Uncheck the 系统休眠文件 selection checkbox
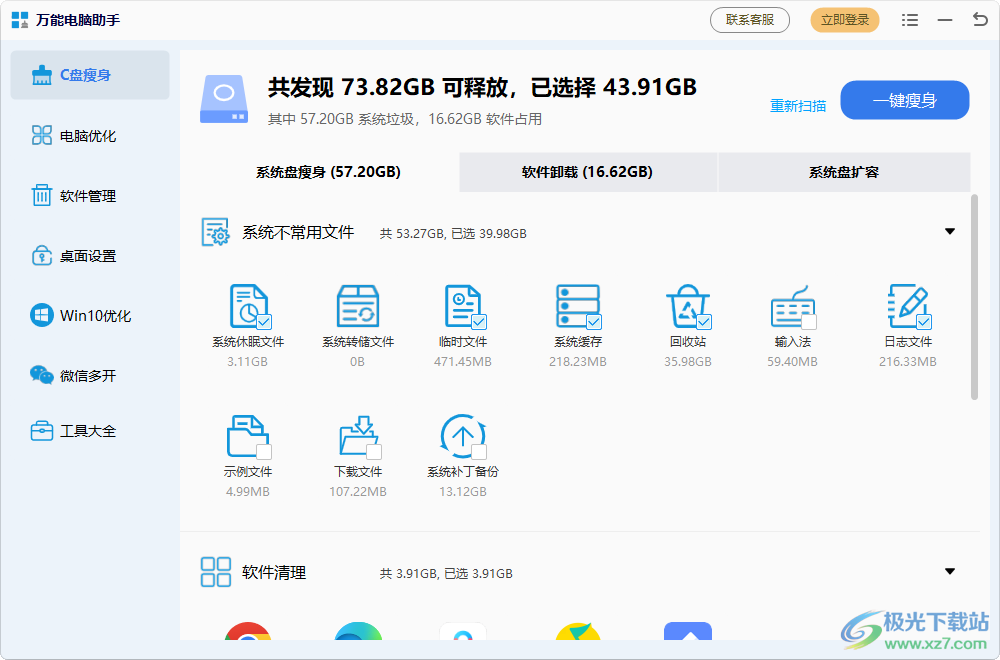The height and width of the screenshot is (660, 1000). (x=265, y=321)
